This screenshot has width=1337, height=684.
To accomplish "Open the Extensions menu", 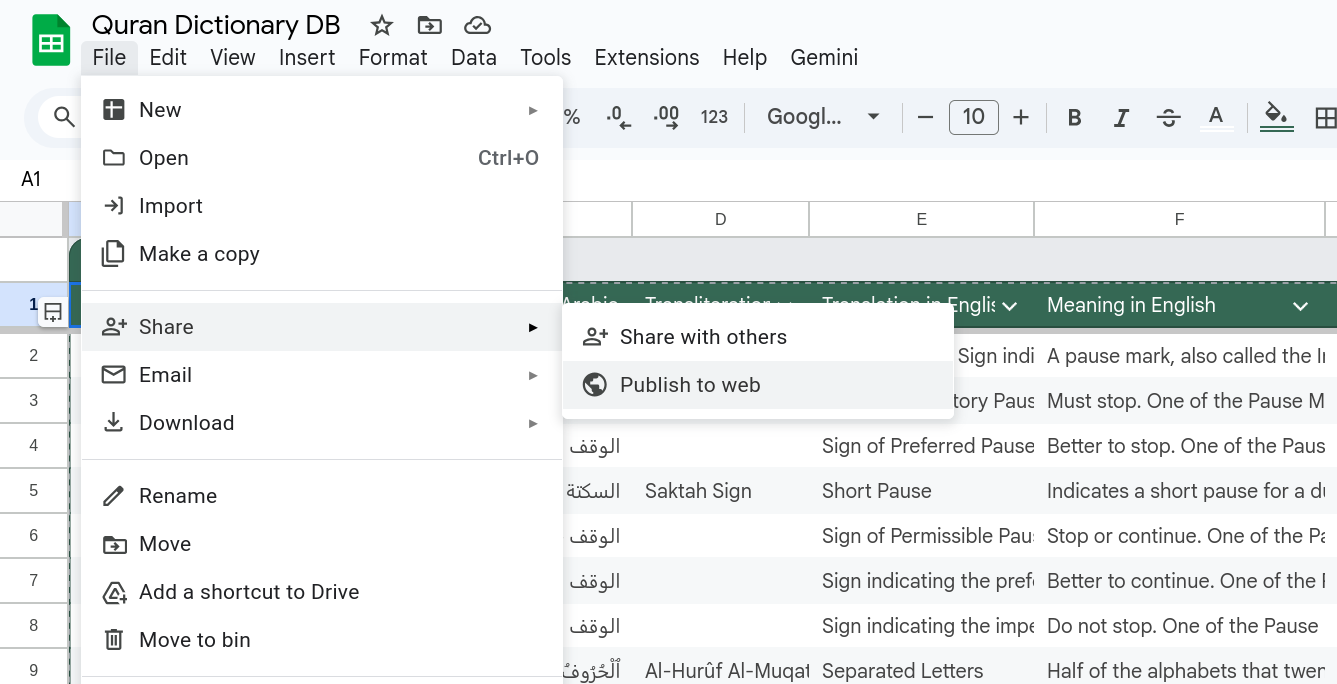I will pyautogui.click(x=646, y=58).
